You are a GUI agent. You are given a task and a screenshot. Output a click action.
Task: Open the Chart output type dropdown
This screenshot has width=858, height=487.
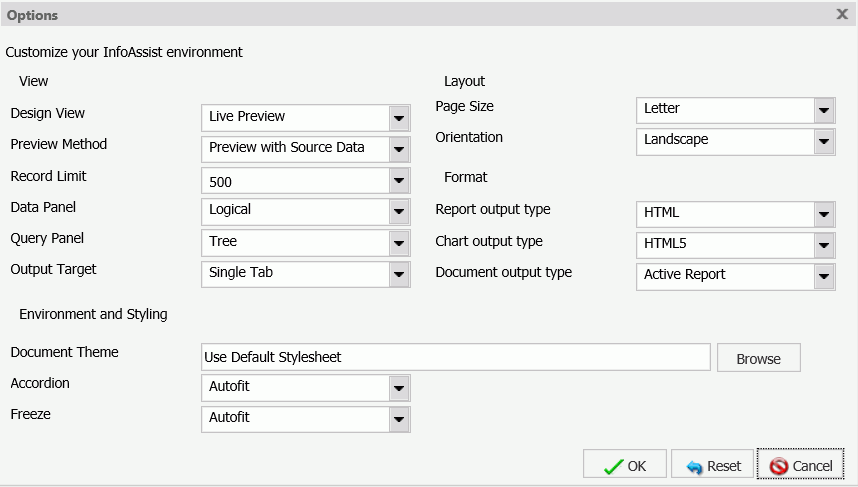(x=735, y=245)
